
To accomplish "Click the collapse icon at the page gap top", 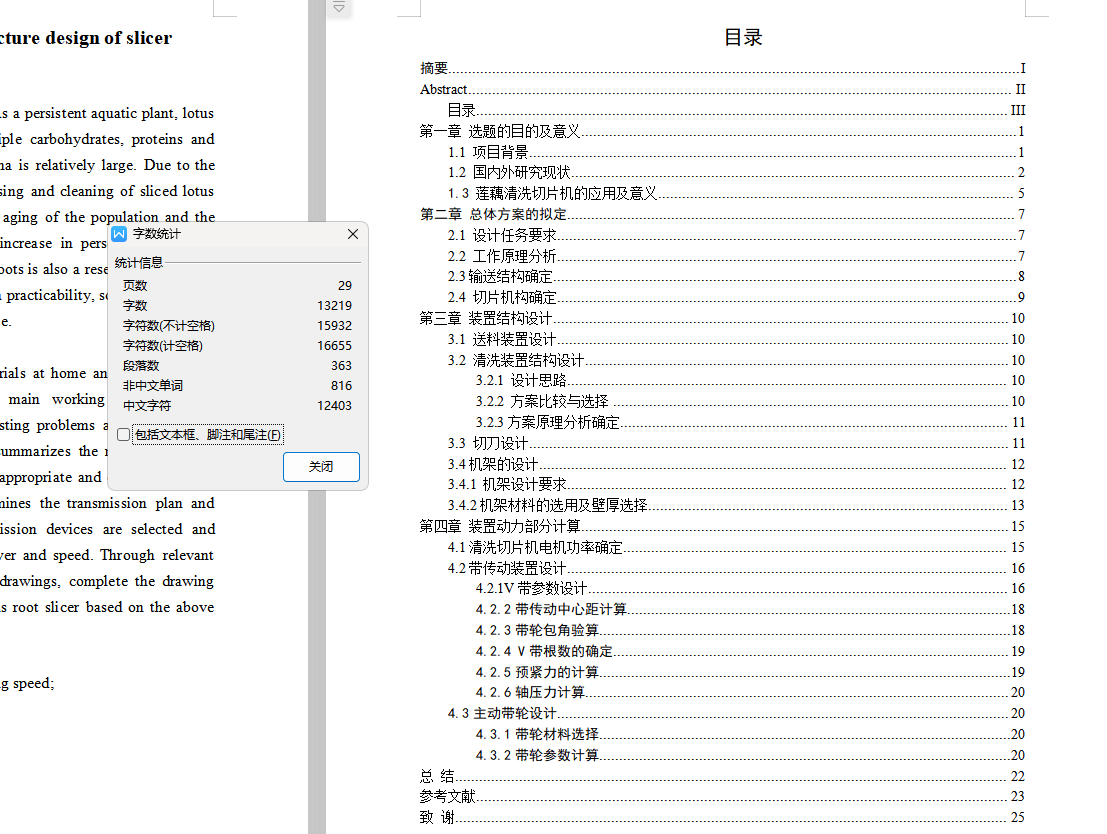I will 339,8.
